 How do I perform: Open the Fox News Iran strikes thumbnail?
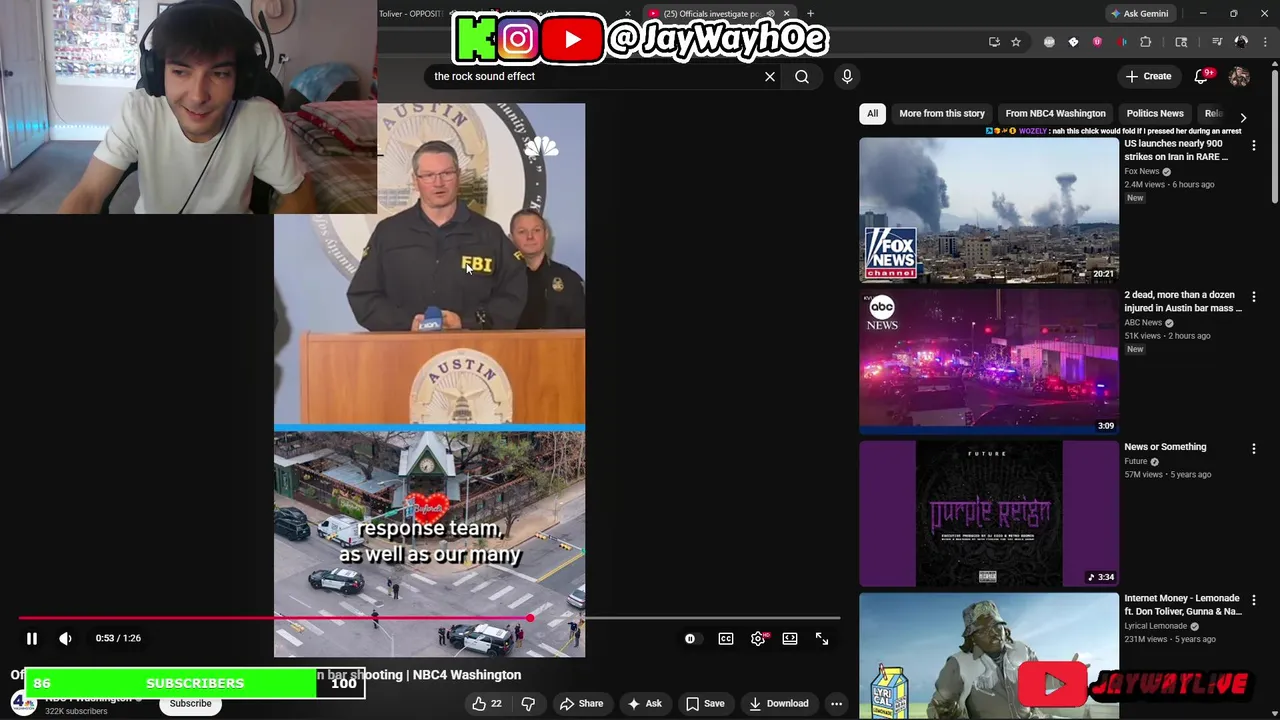[989, 210]
